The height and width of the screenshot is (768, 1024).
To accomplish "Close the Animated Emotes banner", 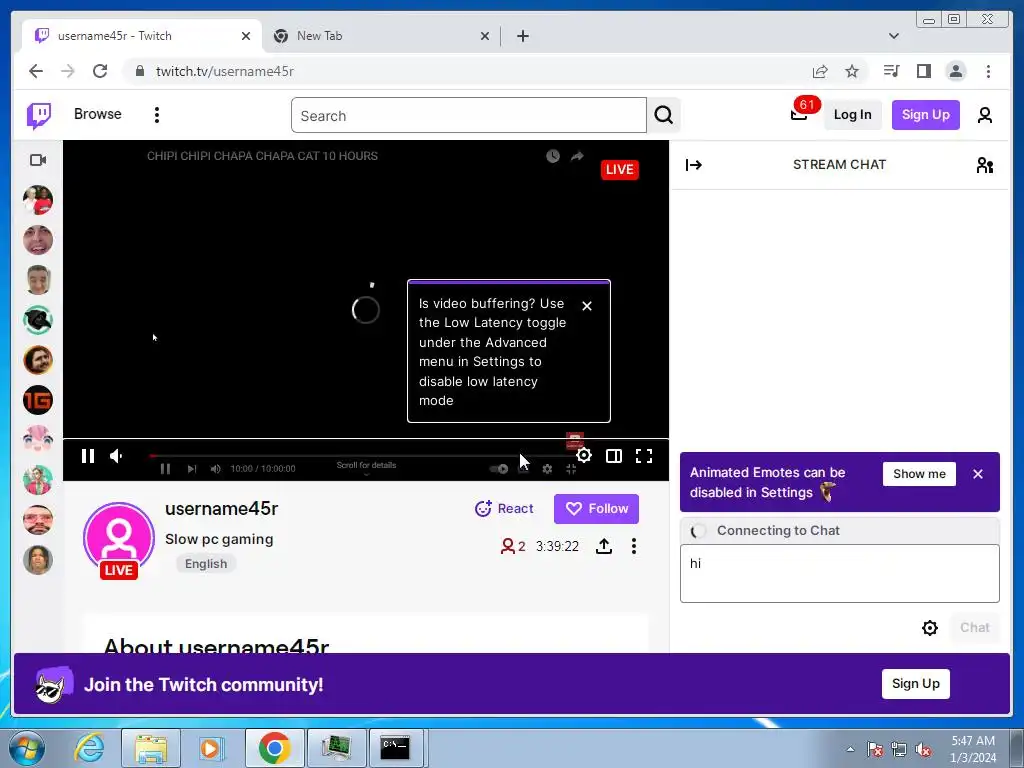I will (x=978, y=474).
